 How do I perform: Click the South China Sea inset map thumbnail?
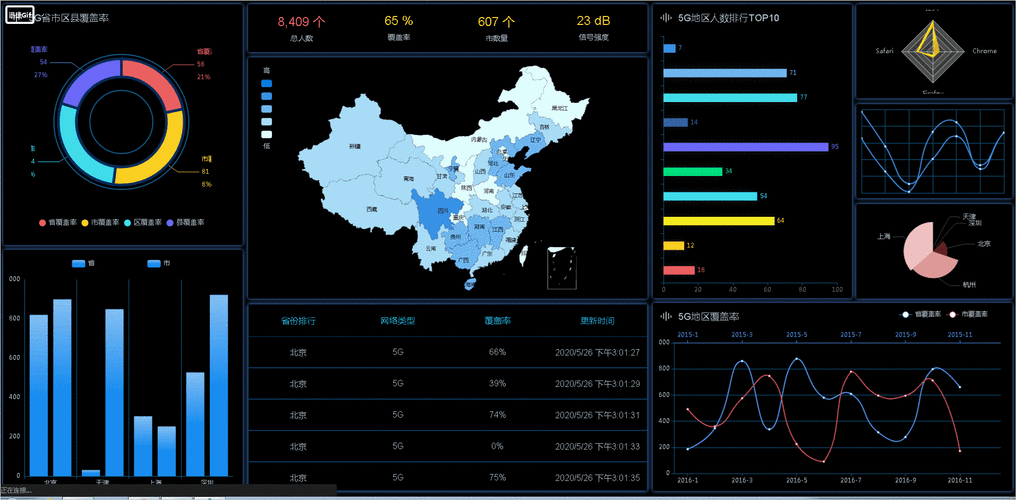click(x=563, y=267)
